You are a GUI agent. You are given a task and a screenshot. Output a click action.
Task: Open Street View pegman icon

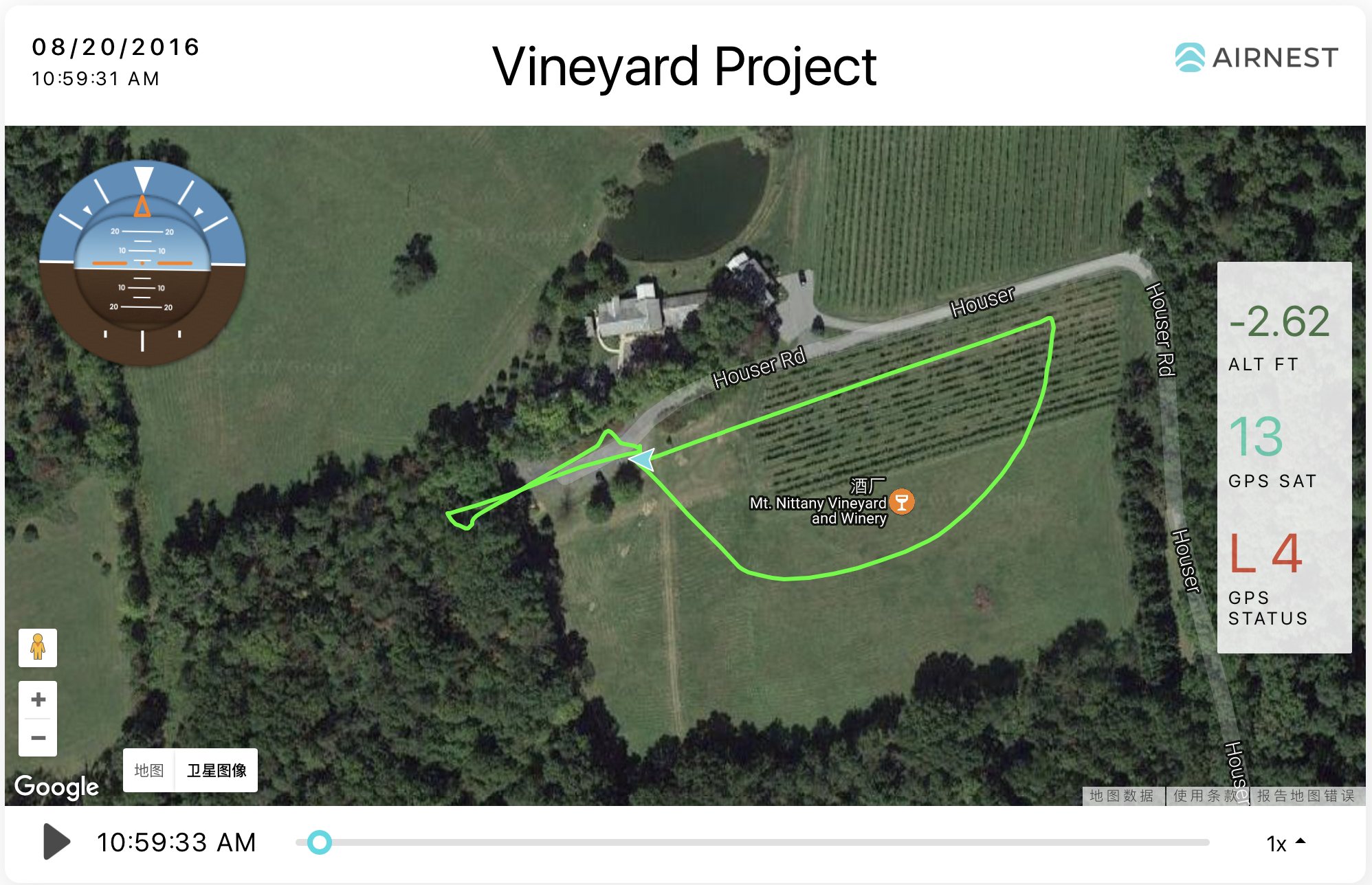click(x=38, y=647)
